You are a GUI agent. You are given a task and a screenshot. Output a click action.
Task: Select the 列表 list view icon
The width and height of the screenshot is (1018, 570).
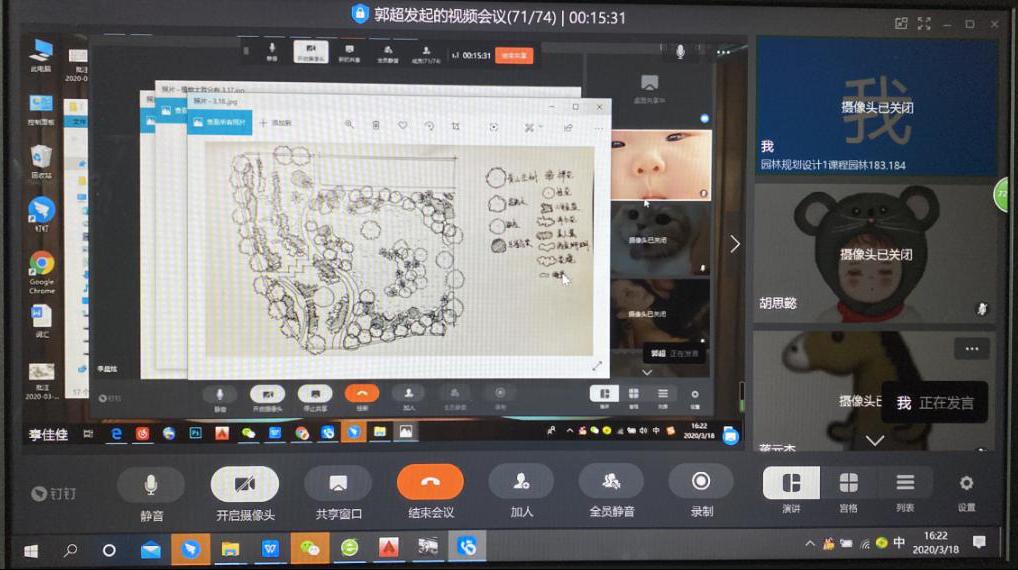tap(905, 483)
